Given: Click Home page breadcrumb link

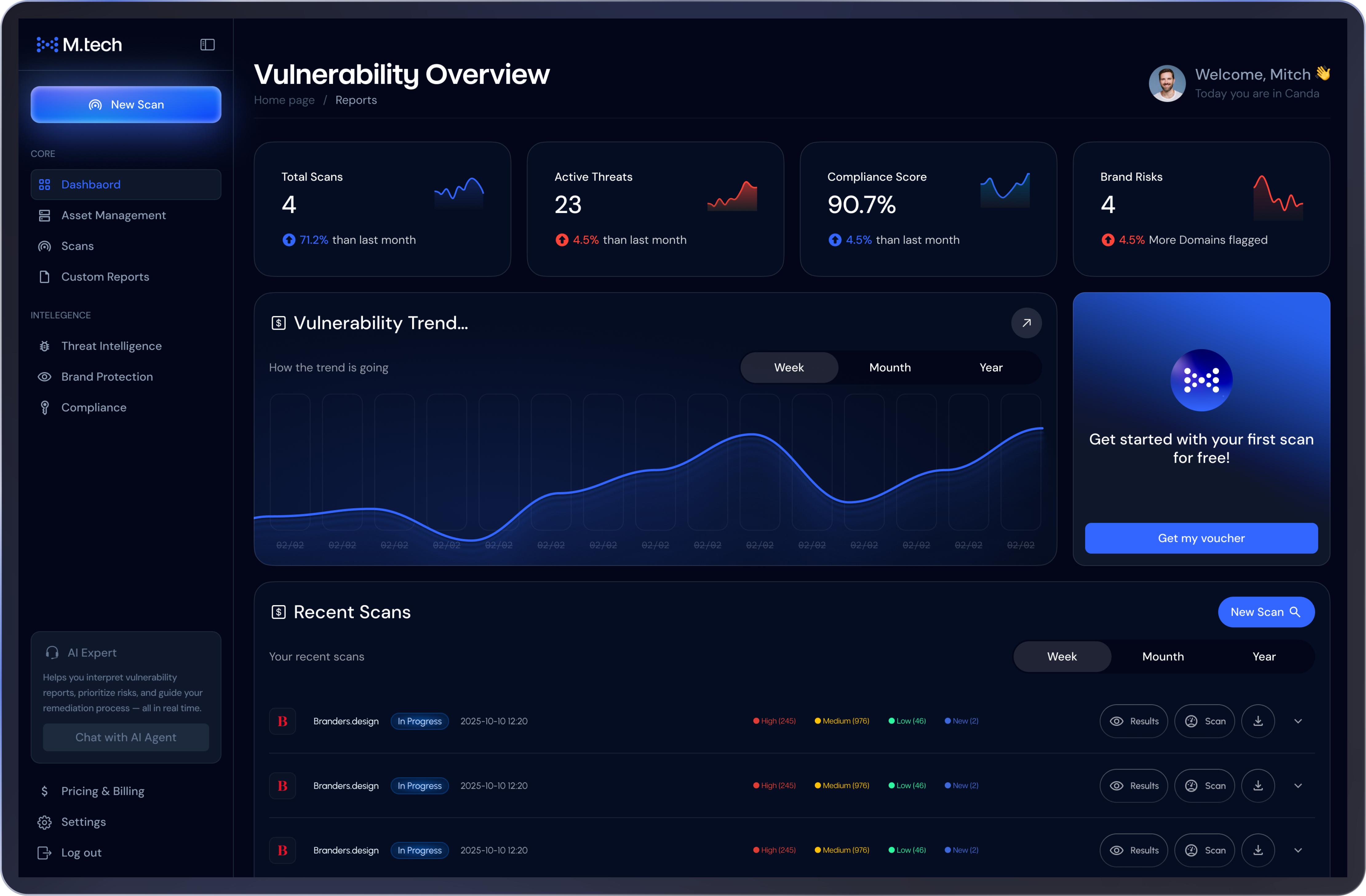Looking at the screenshot, I should point(284,100).
